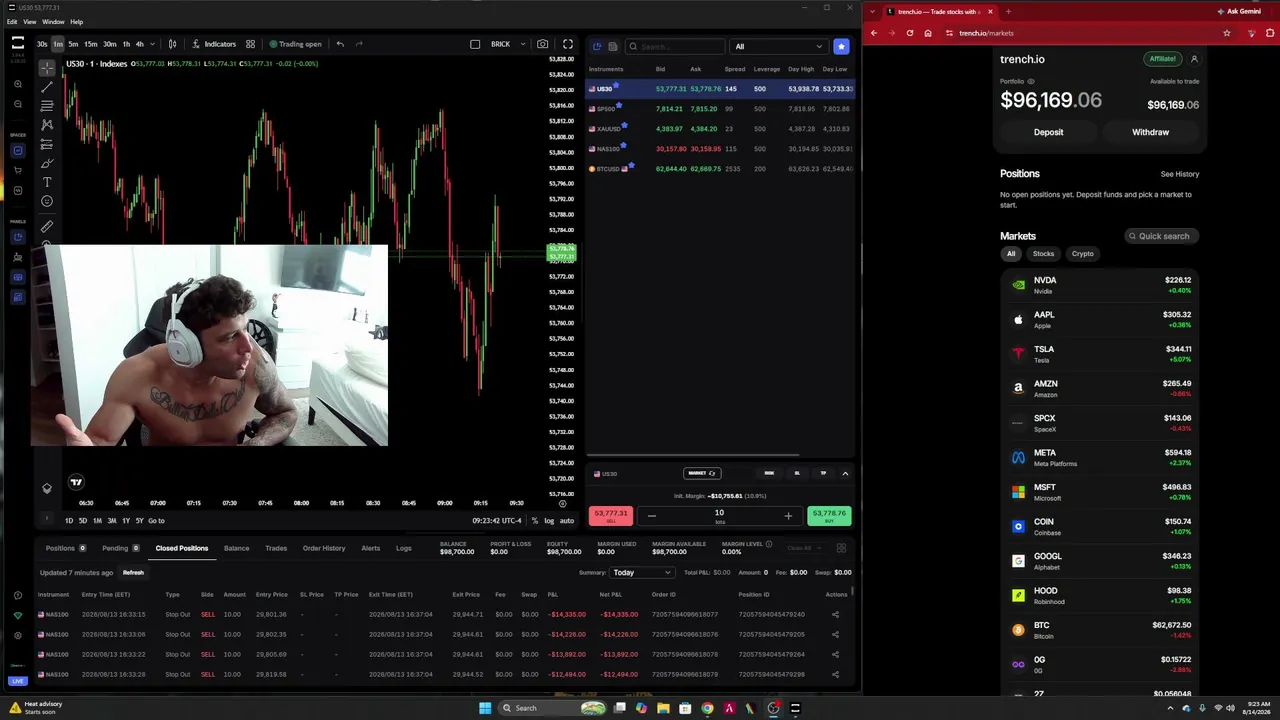Screen dimensions: 1280x720
Task: Click the detach watchlist panel icon
Action: click(x=597, y=46)
